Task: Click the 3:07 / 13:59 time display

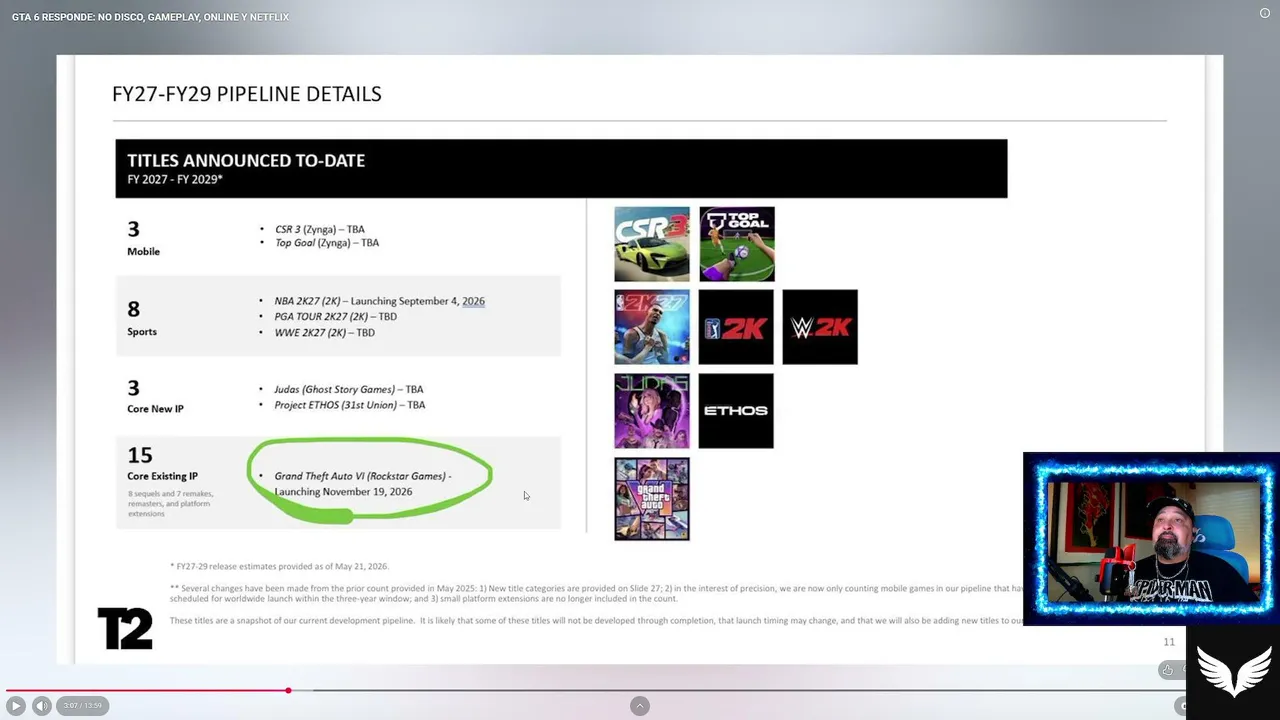Action: pos(82,706)
